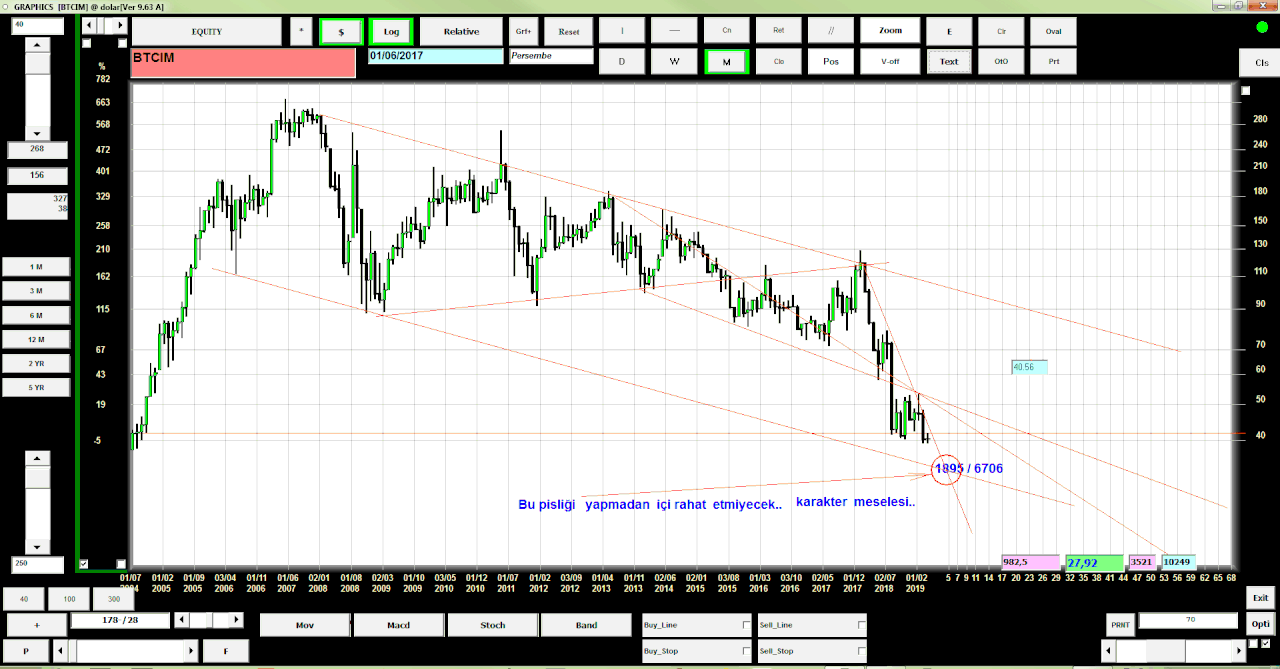Viewport: 1280px width, 669px height.
Task: Toggle the unchecked checkbox below Opti button
Action: pyautogui.click(x=1252, y=643)
